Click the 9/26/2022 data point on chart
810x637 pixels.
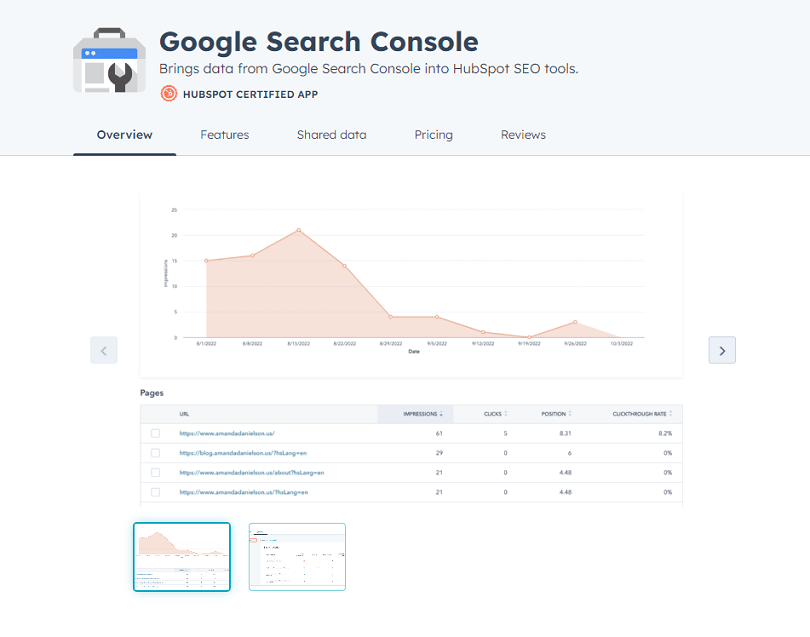pyautogui.click(x=575, y=322)
